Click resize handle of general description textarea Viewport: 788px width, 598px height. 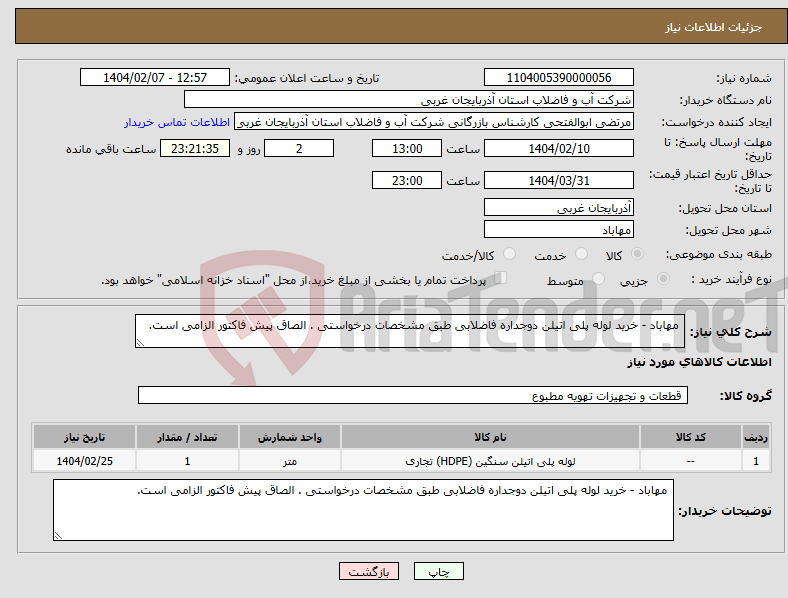tap(140, 343)
